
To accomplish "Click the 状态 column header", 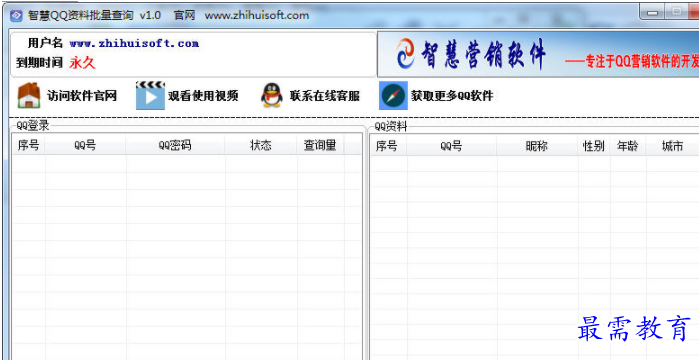I will click(261, 146).
